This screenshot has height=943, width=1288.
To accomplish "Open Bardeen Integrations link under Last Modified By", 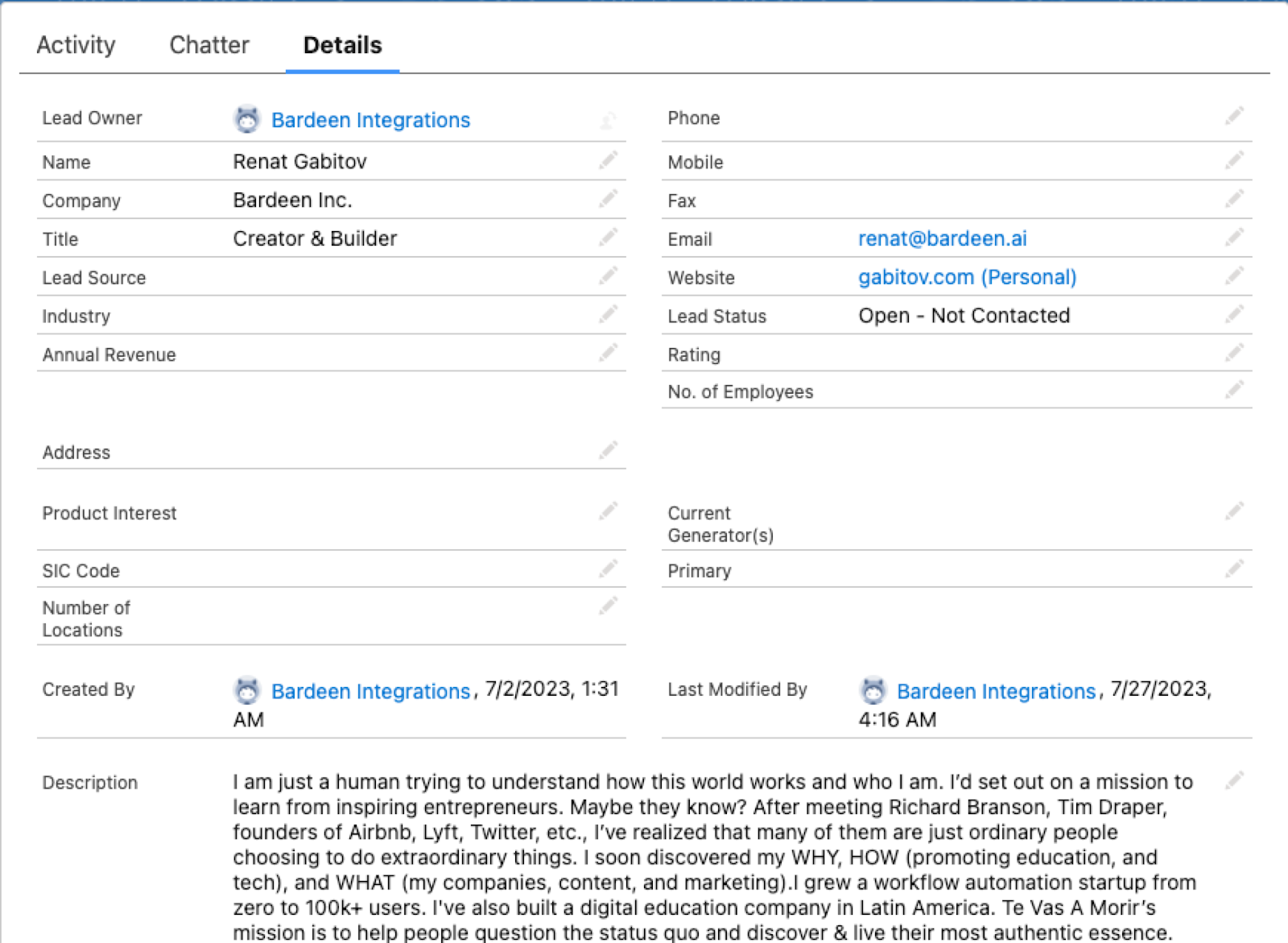I will coord(996,692).
